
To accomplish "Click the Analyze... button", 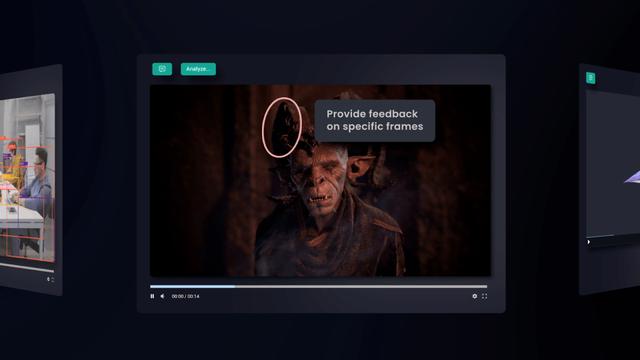I will pyautogui.click(x=198, y=69).
